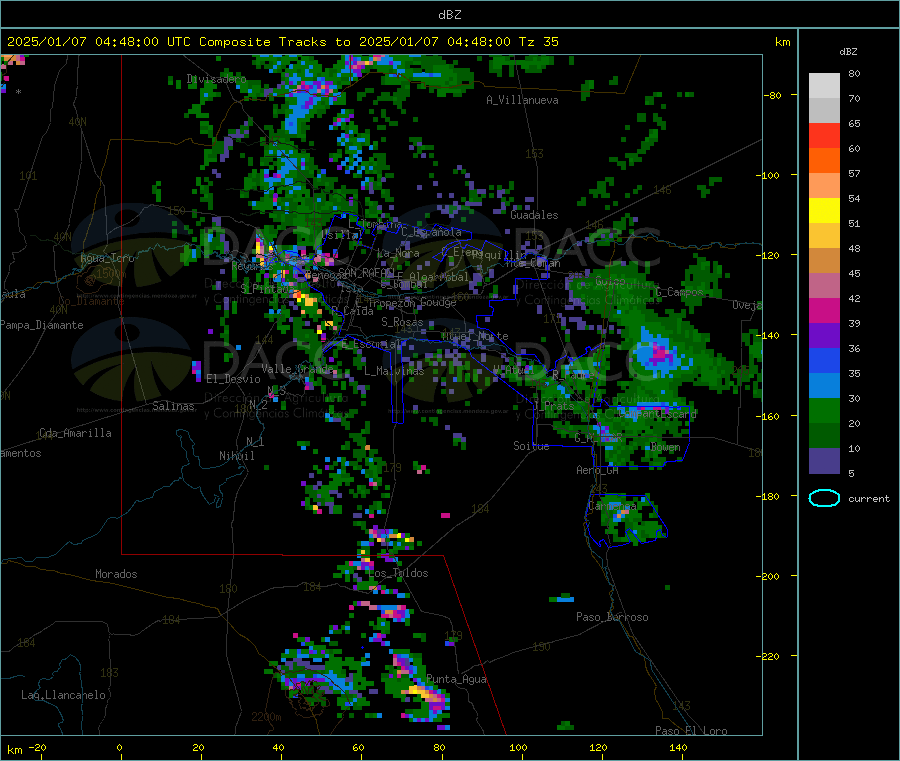Click the 'Guadales' place label

point(534,215)
